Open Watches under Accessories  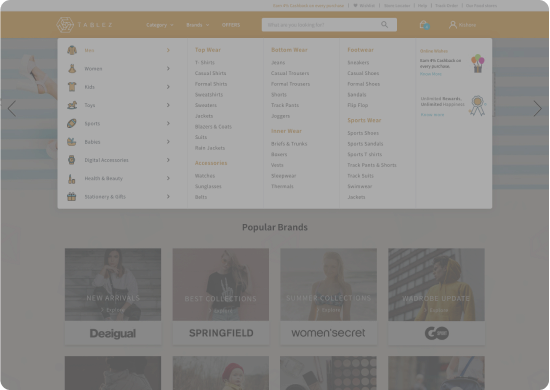[205, 176]
